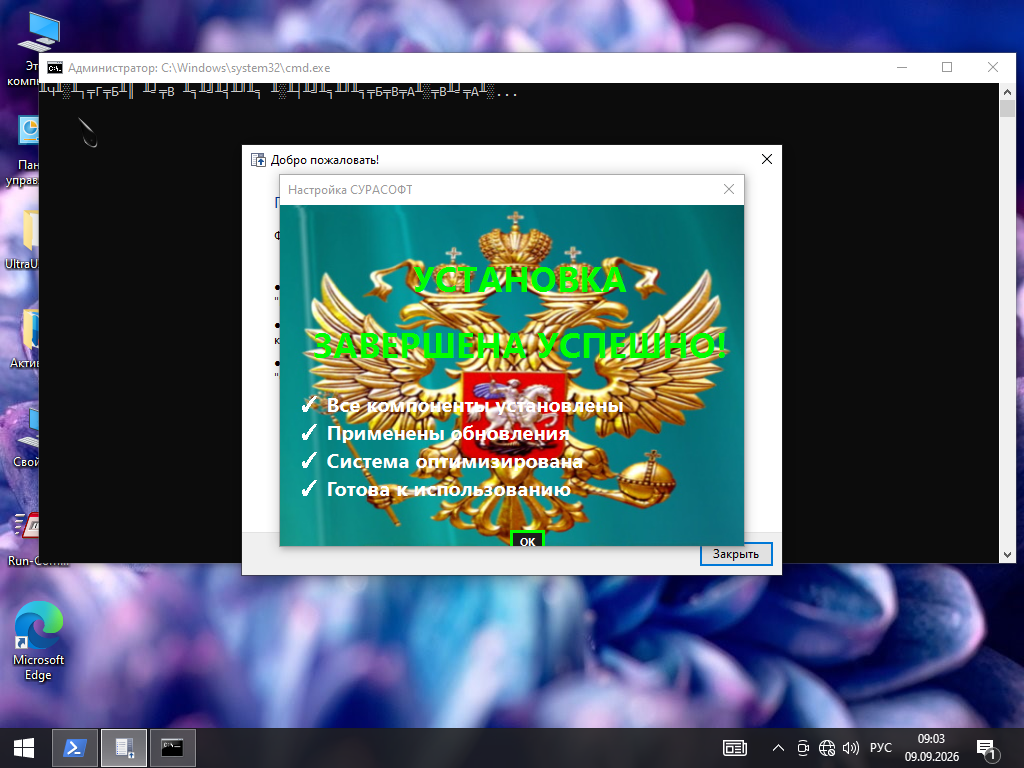Screen dimensions: 1024x768
Task: Select the cmd.exe taskbar button
Action: pyautogui.click(x=173, y=748)
